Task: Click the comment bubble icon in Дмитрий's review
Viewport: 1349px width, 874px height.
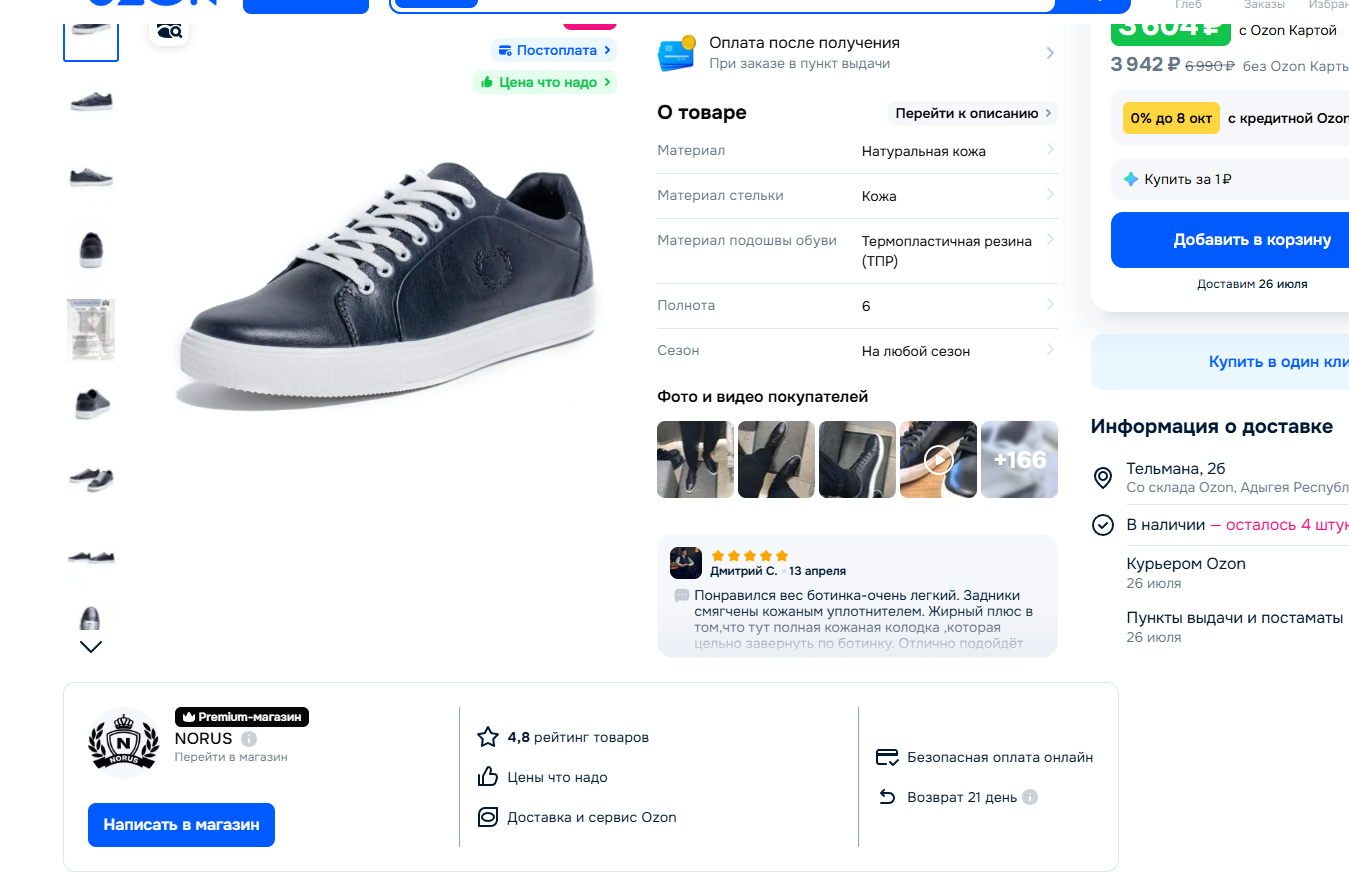Action: tap(682, 595)
